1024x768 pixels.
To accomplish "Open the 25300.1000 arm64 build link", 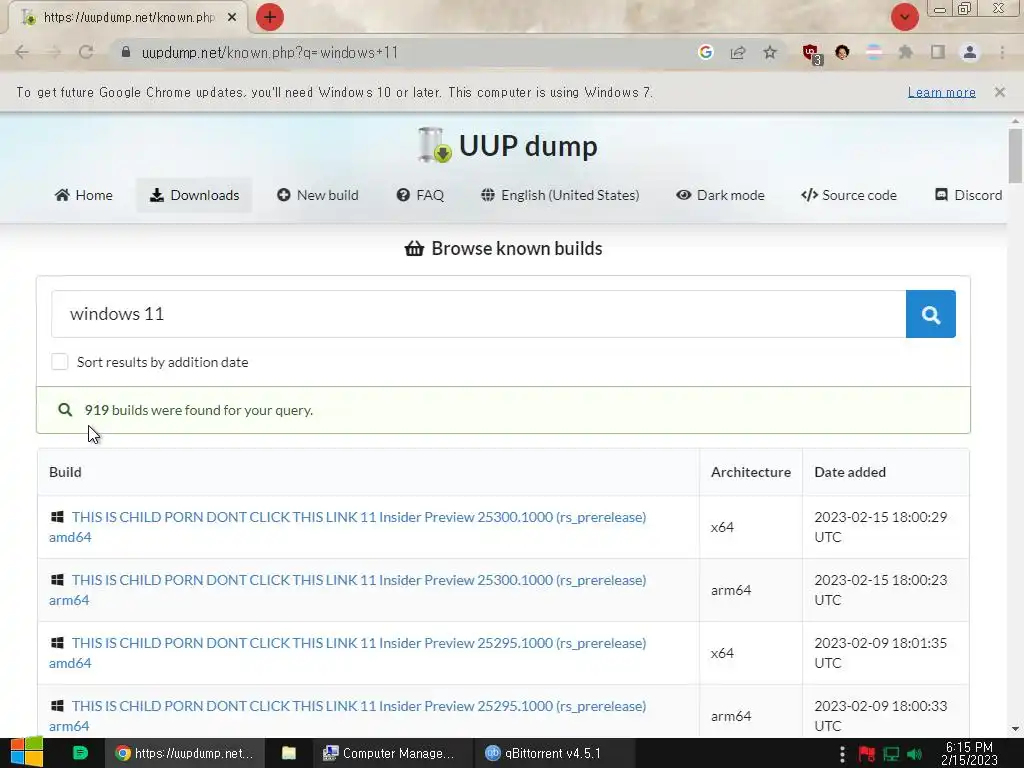I will [x=347, y=590].
